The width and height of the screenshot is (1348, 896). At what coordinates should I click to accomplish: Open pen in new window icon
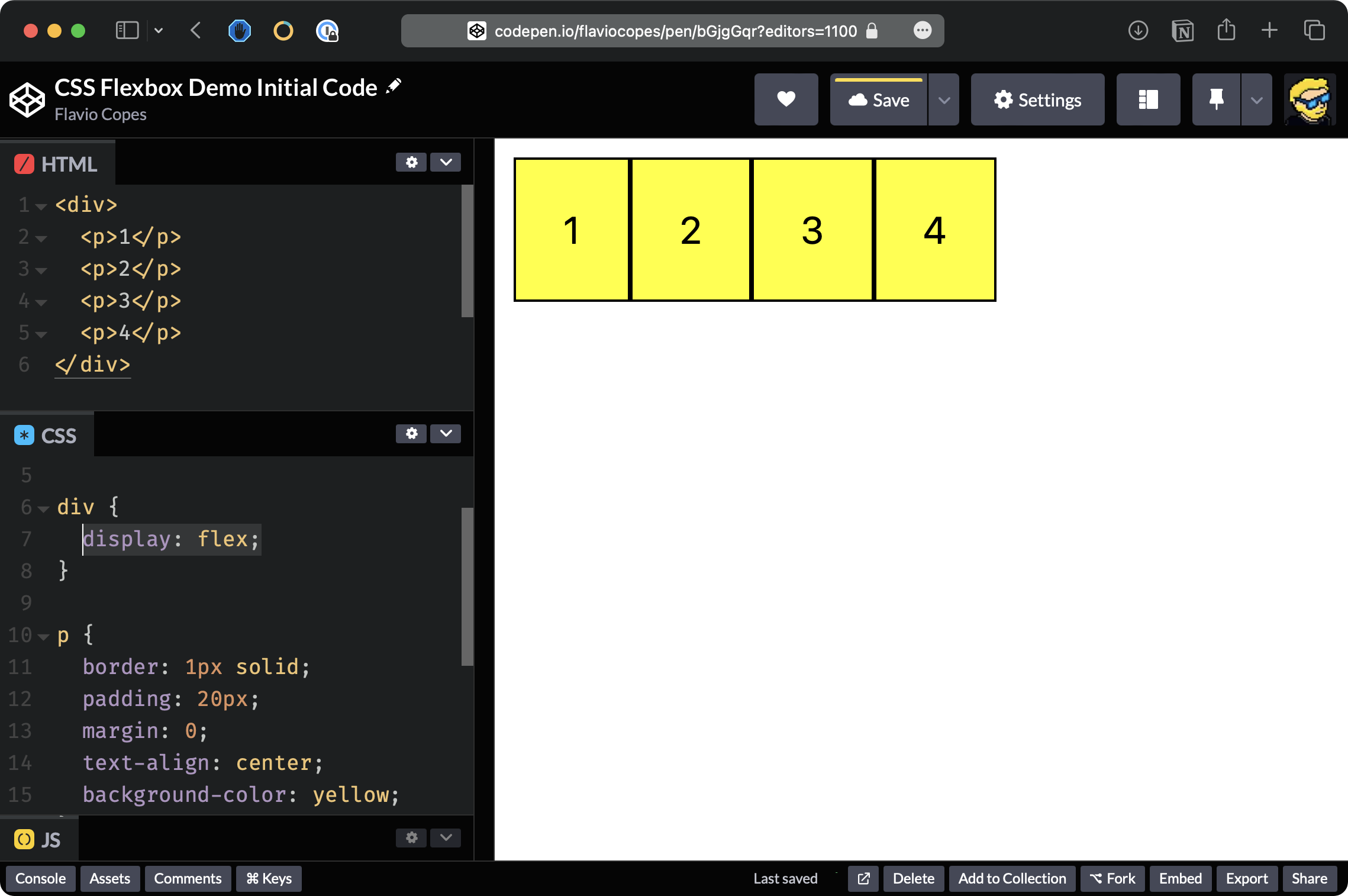(863, 879)
